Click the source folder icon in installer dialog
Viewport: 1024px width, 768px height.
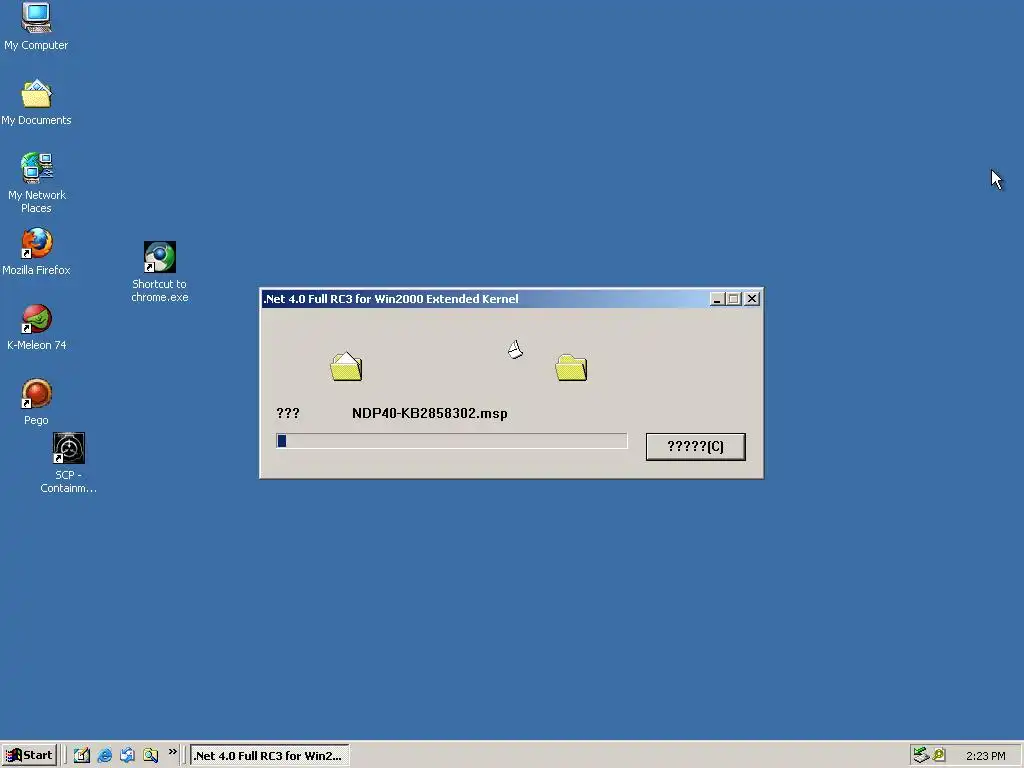(346, 366)
